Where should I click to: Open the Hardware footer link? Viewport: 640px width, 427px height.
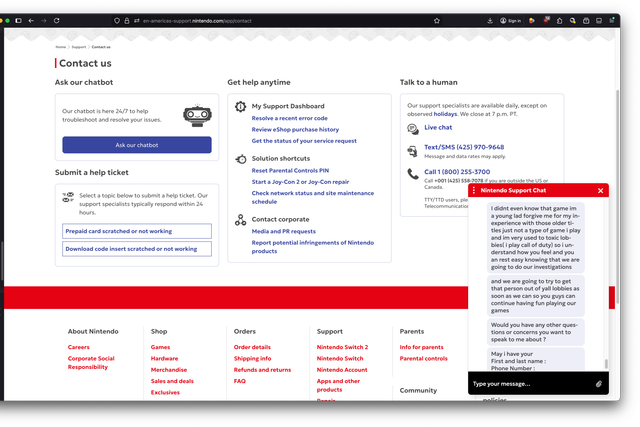point(164,359)
